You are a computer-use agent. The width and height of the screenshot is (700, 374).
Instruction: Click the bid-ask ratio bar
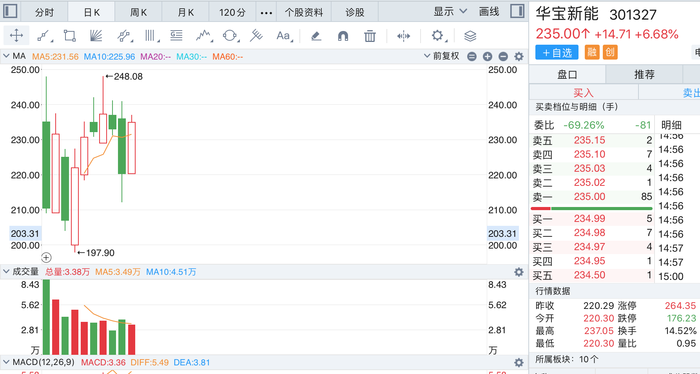pos(592,208)
